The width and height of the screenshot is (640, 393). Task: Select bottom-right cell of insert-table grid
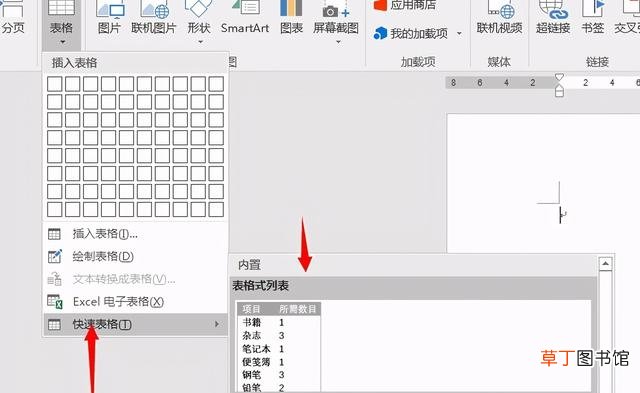(x=216, y=209)
